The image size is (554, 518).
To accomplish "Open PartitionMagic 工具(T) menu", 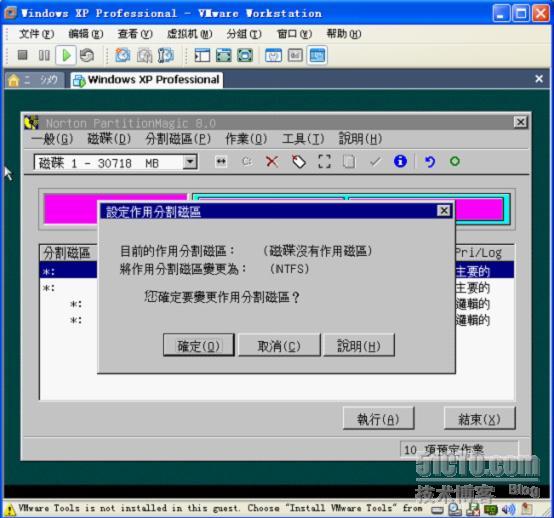I will [303, 139].
